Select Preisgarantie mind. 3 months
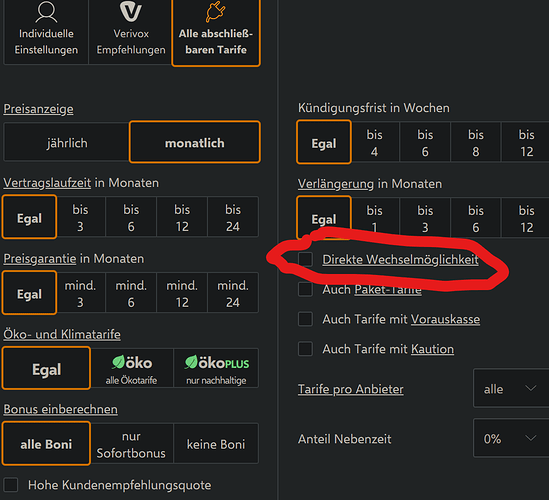 point(81,293)
